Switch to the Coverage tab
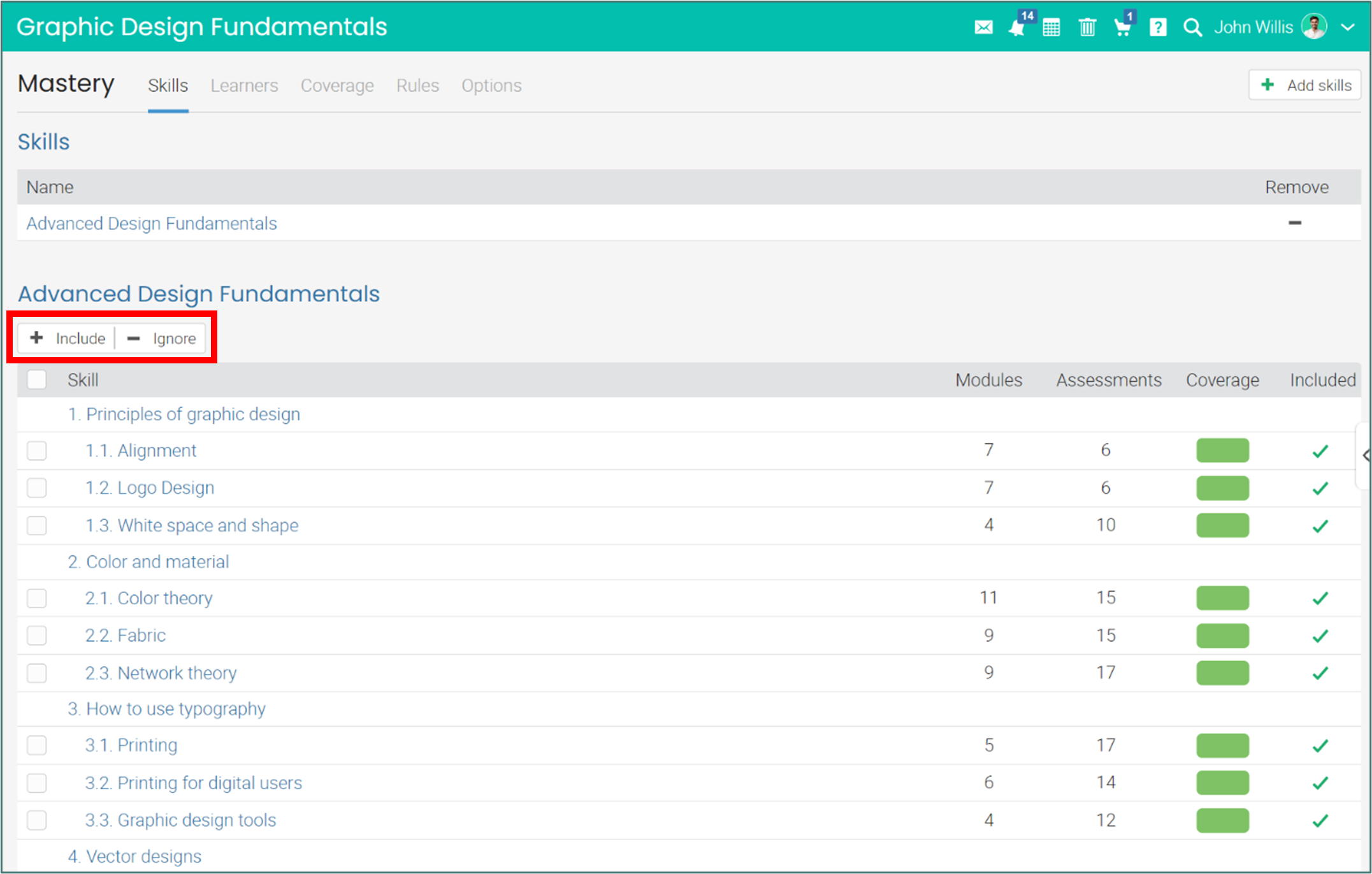This screenshot has height=874, width=1372. coord(337,85)
